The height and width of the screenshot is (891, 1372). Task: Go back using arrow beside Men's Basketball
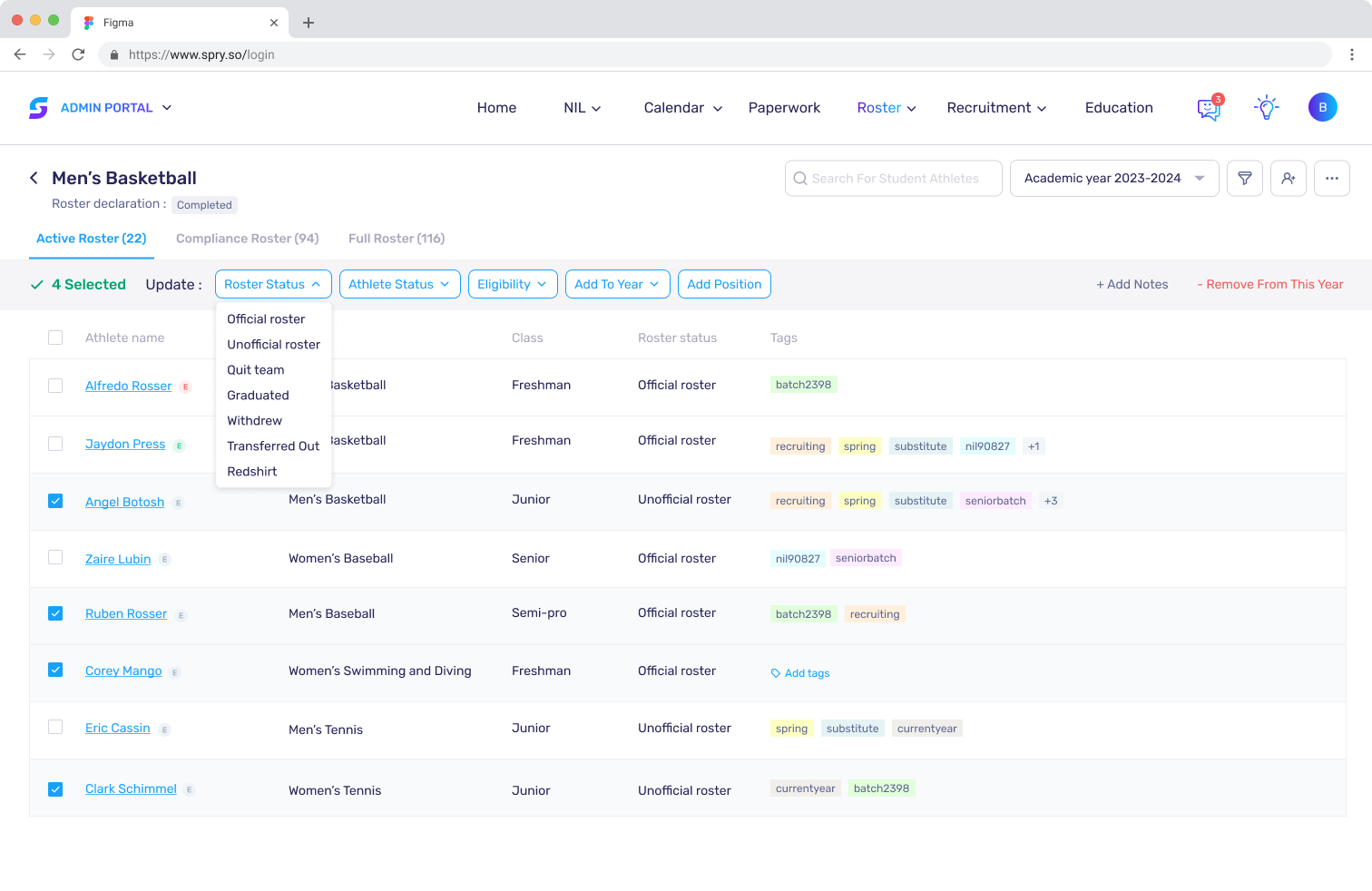pos(34,178)
